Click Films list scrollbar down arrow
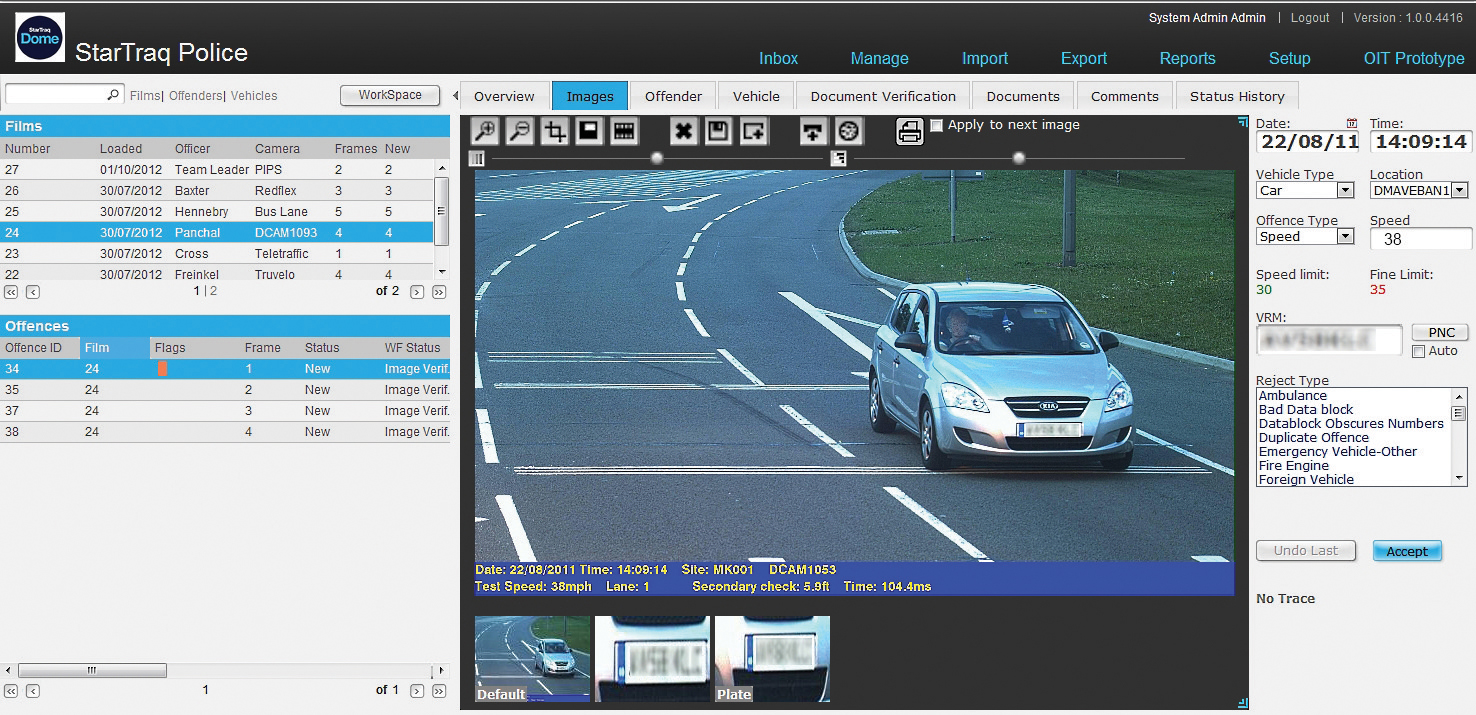Screen dimensions: 1476x715 [442, 272]
